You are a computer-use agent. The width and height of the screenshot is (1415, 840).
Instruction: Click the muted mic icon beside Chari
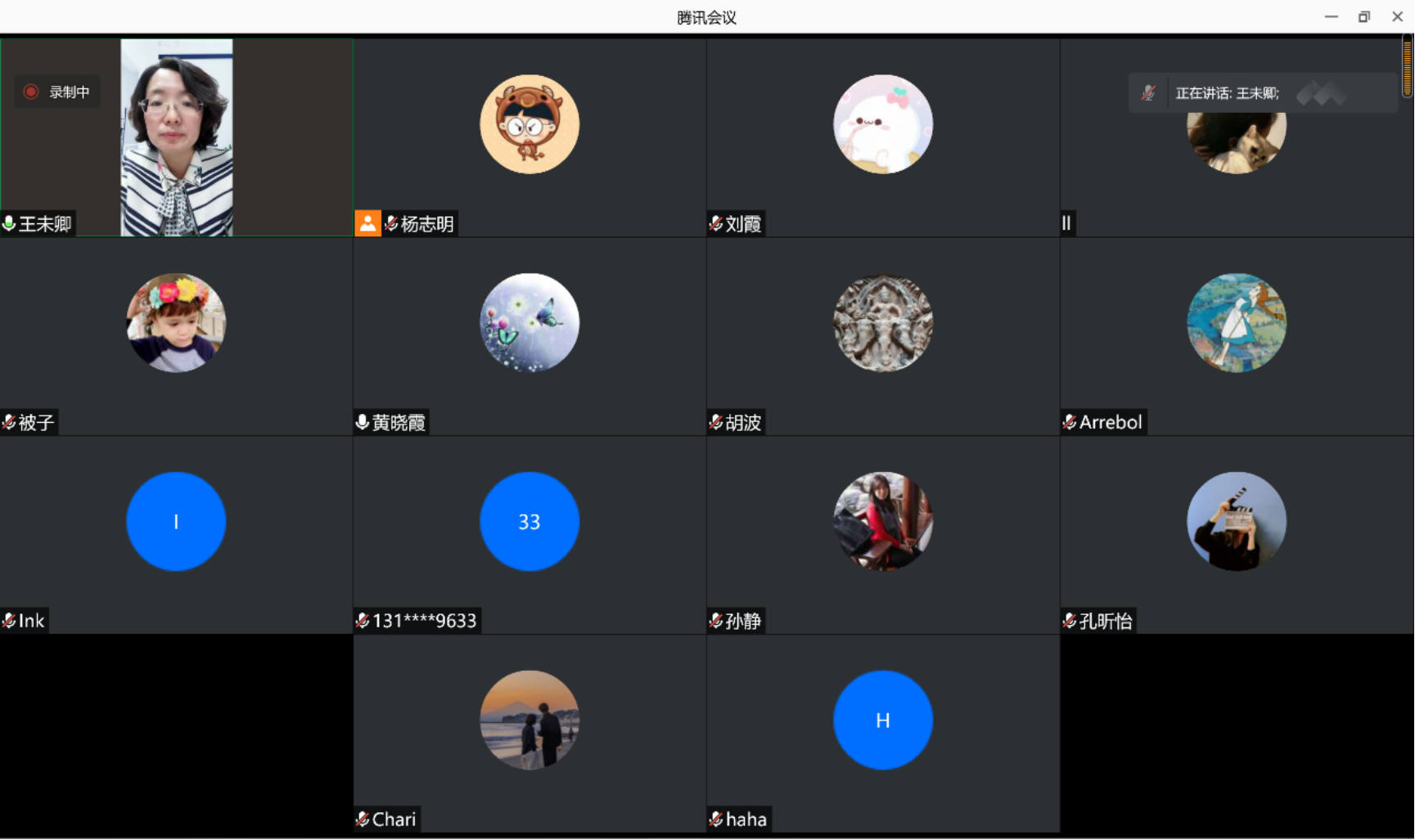pyautogui.click(x=363, y=819)
